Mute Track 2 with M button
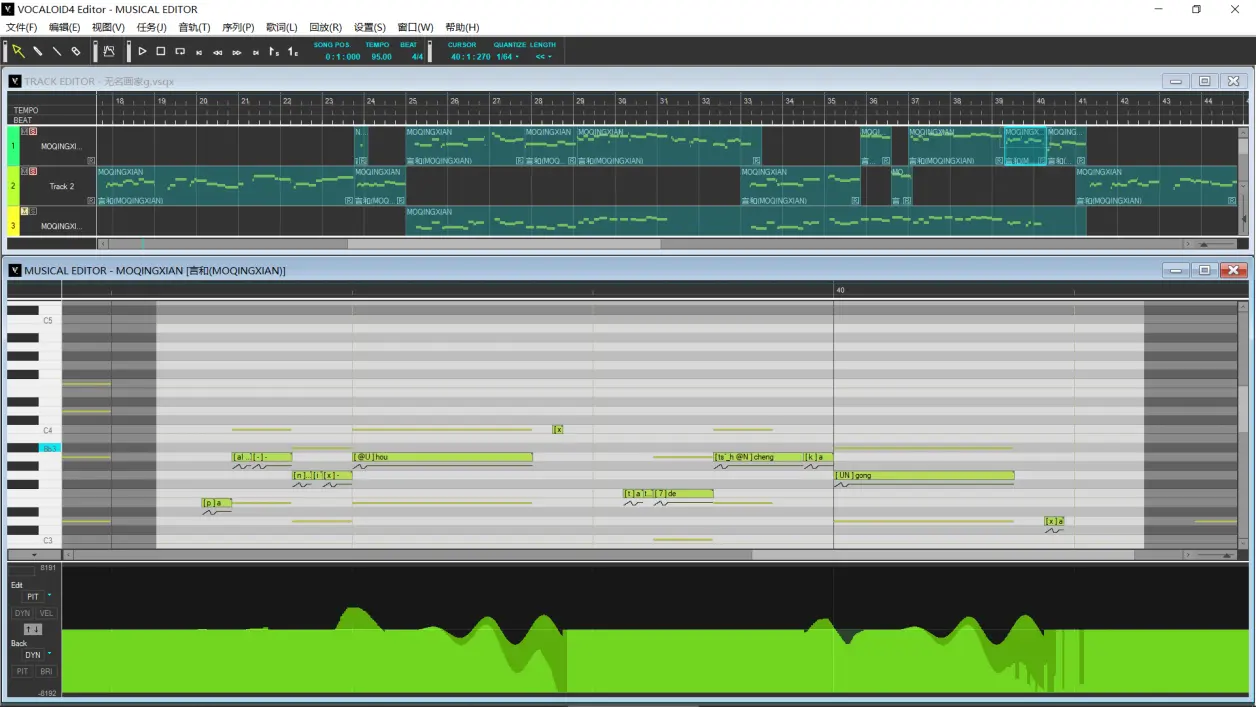This screenshot has height=707, width=1256. coord(24,171)
